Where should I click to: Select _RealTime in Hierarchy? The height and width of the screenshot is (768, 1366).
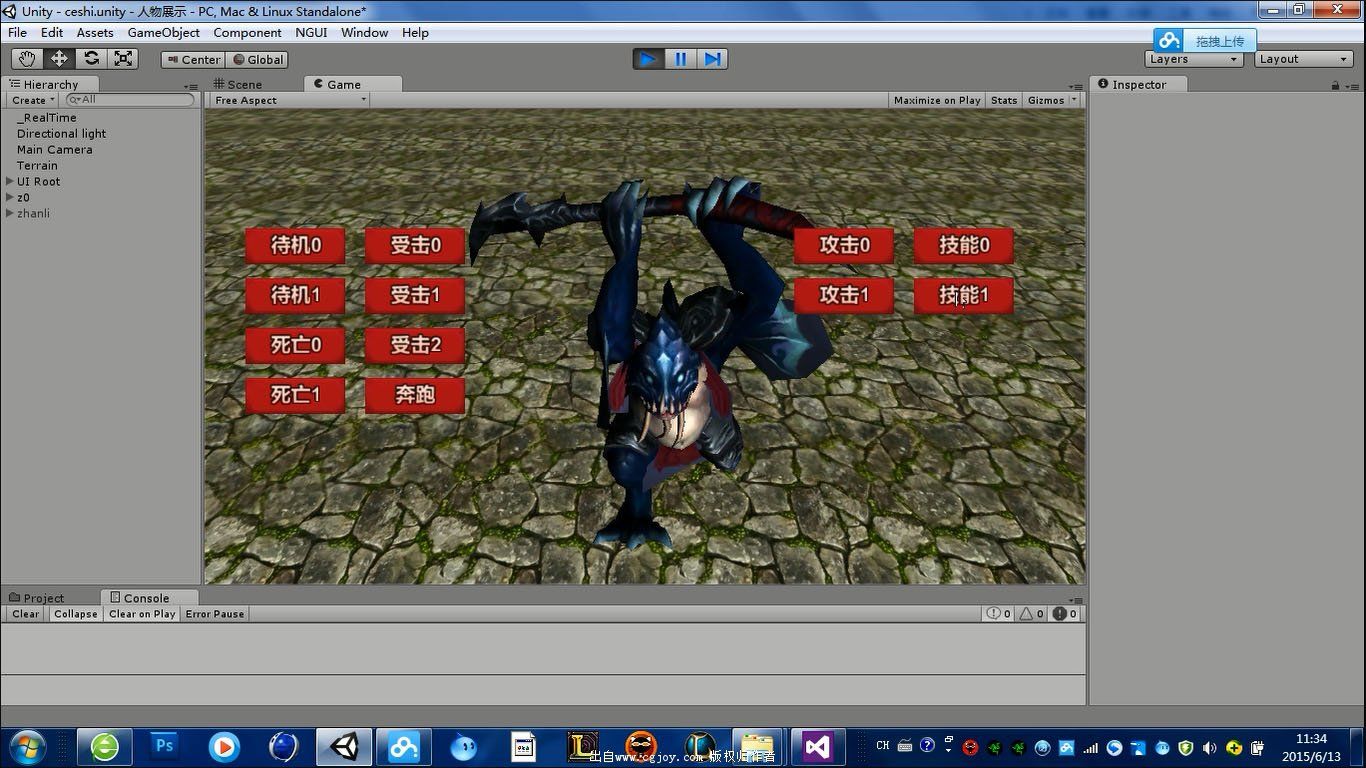click(x=46, y=117)
